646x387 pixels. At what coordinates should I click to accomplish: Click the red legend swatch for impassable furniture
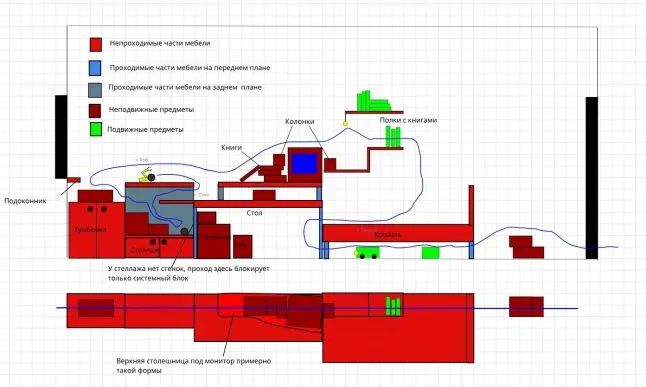point(96,45)
